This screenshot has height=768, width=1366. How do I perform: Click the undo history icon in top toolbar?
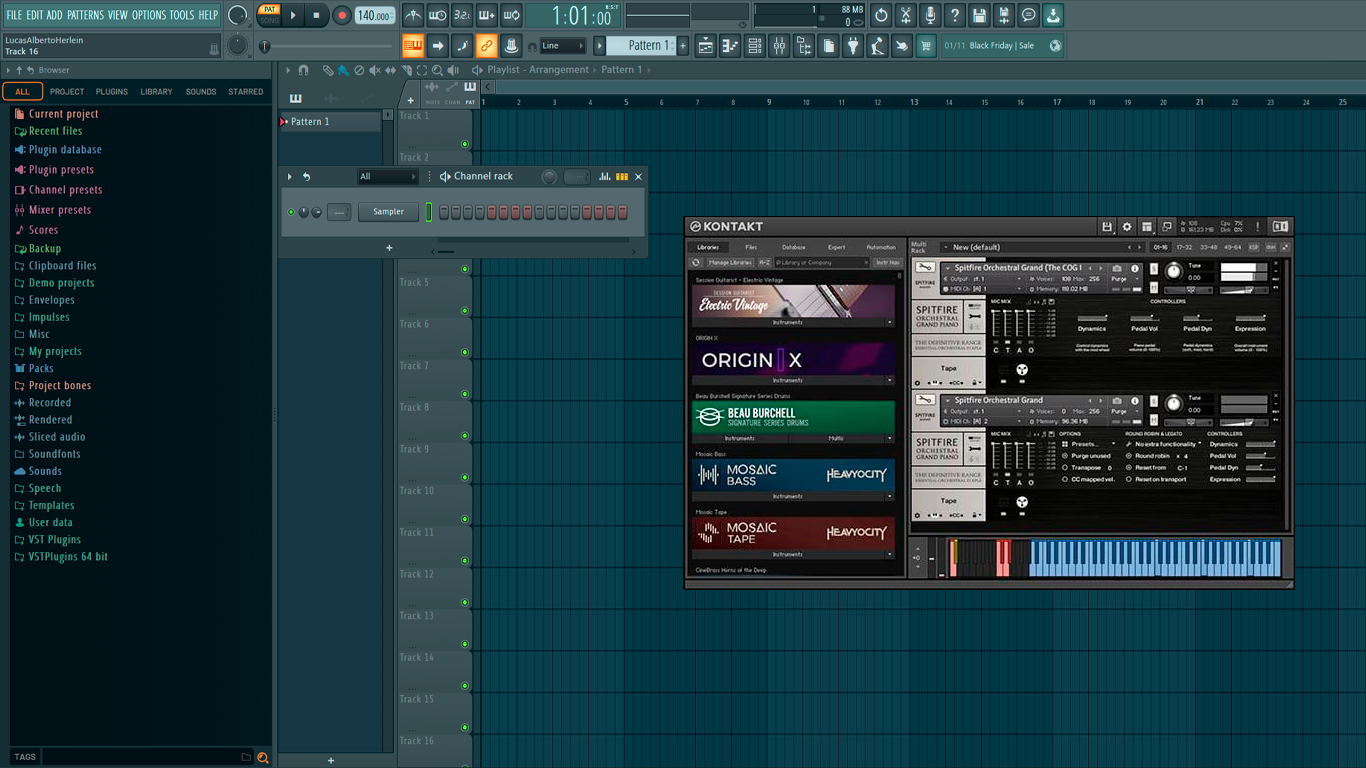(881, 15)
